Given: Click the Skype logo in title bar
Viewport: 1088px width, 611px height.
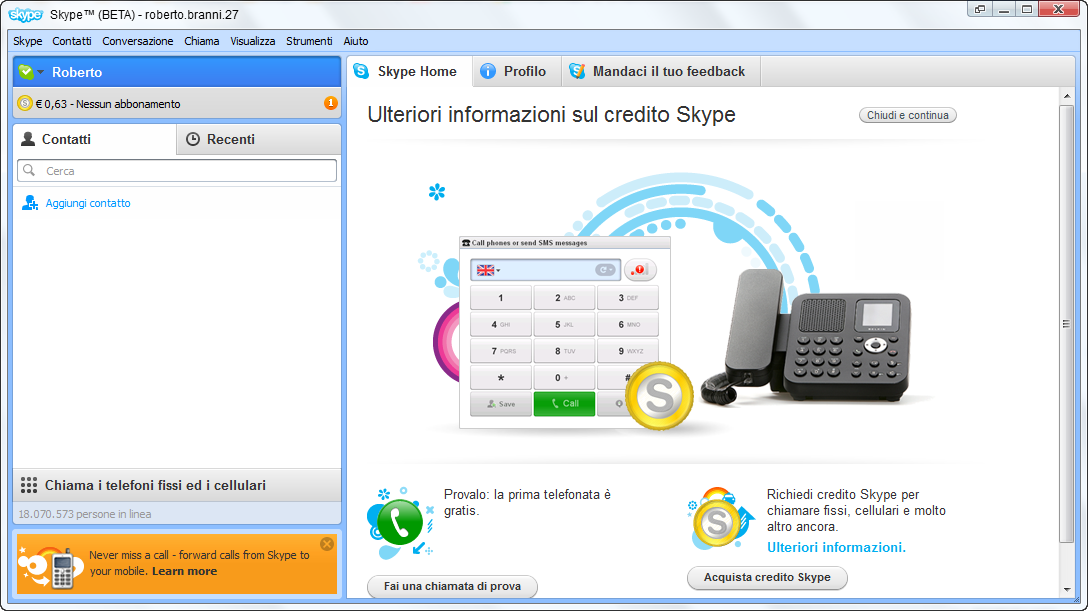Looking at the screenshot, I should pyautogui.click(x=26, y=15).
